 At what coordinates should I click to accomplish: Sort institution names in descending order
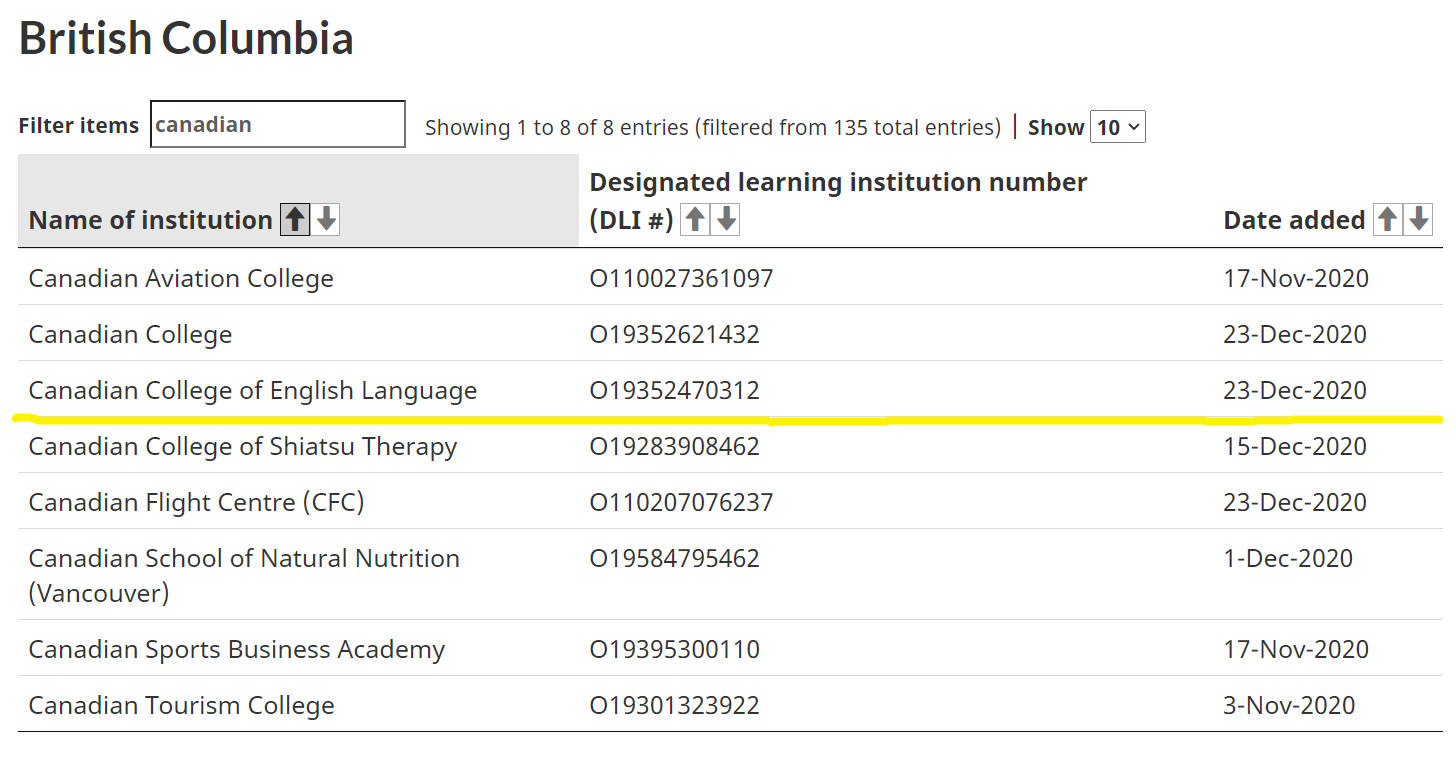(327, 220)
